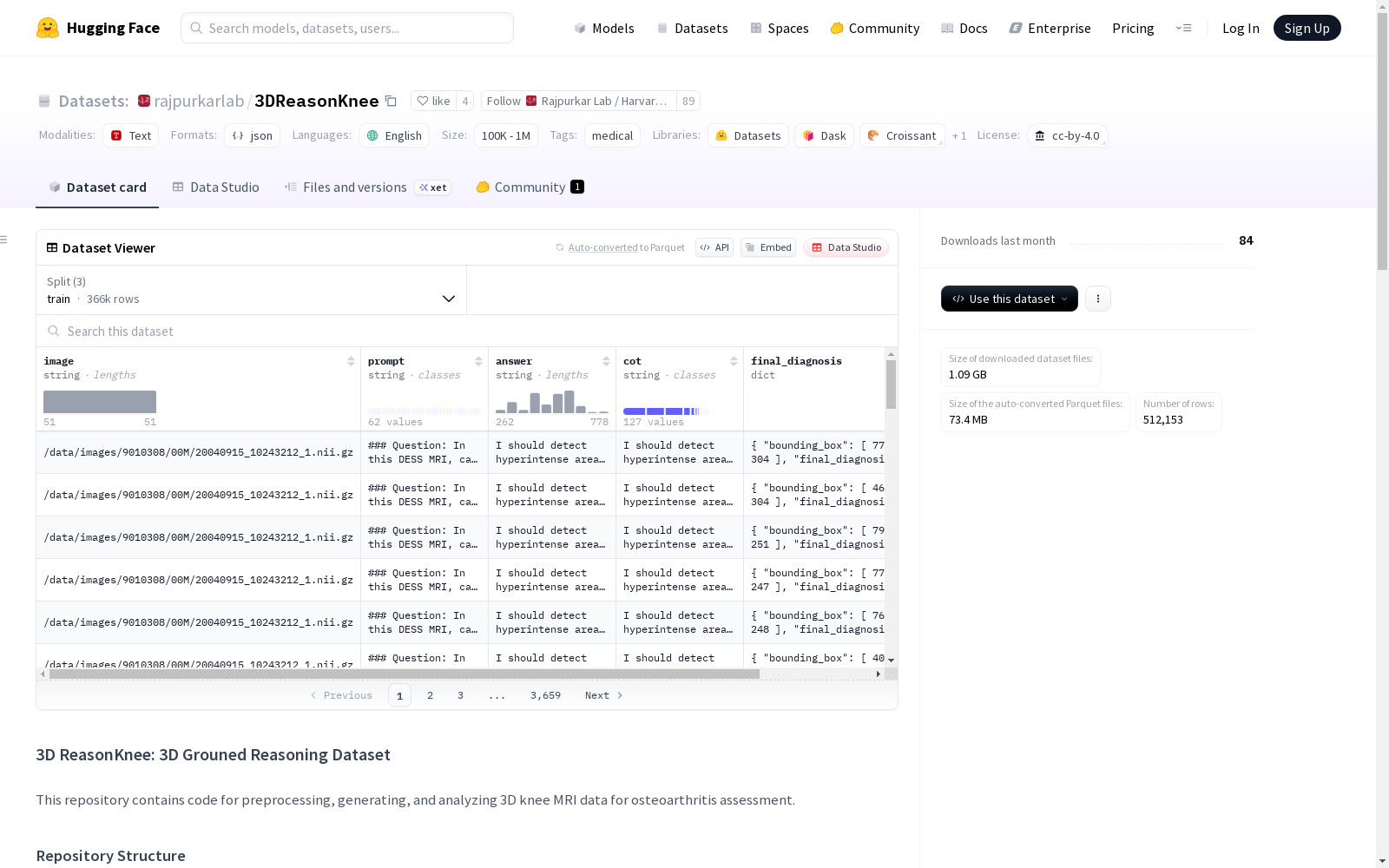Show the +1 additional libraries

click(x=959, y=135)
